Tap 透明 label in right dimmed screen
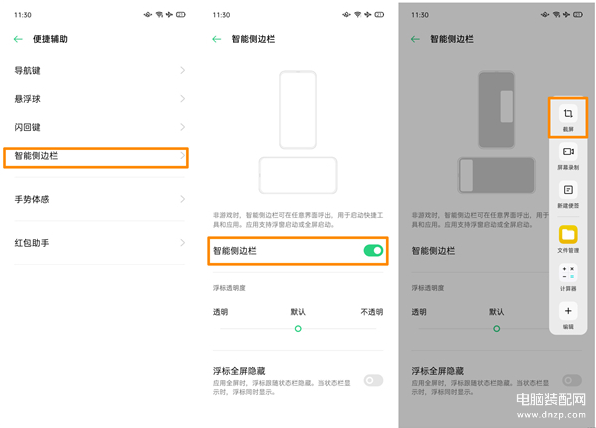596x428 pixels. [419, 312]
